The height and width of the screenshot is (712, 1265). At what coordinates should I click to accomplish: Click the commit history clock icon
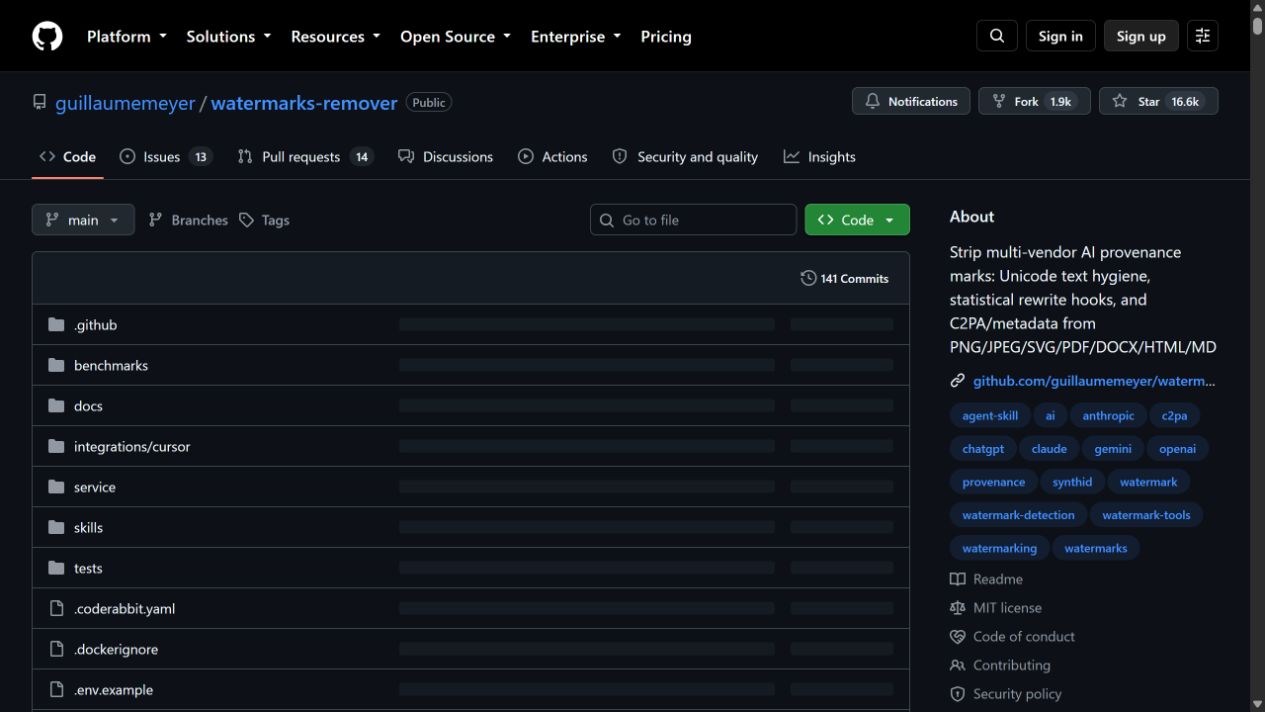(809, 278)
